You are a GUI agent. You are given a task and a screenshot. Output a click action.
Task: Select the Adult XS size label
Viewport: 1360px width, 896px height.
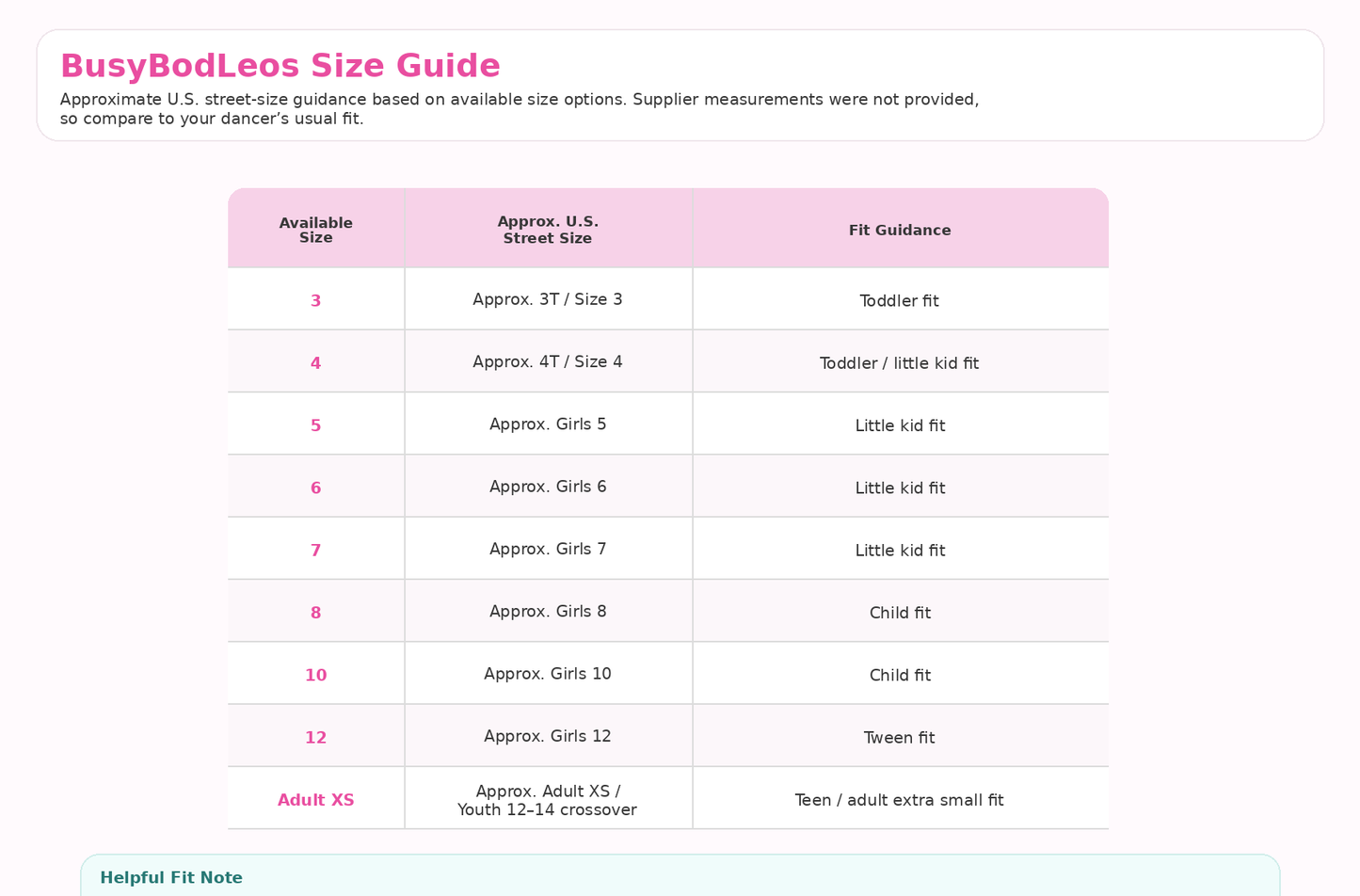pyautogui.click(x=315, y=800)
